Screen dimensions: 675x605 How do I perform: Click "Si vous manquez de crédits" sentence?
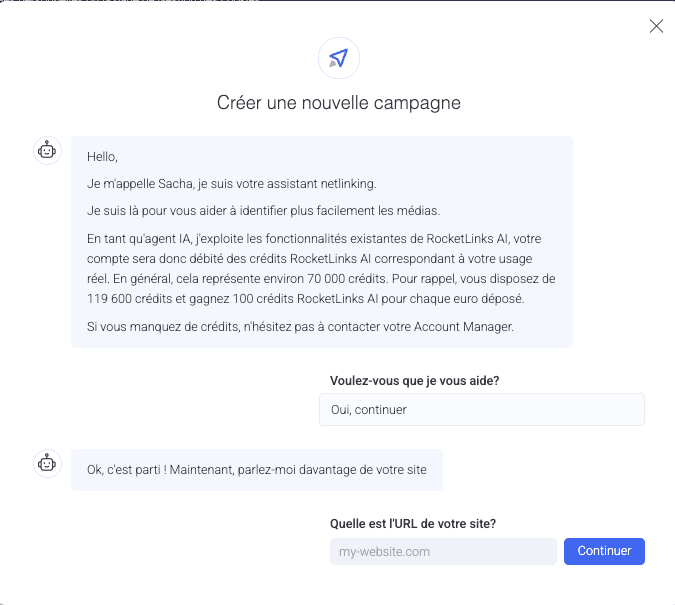tap(162, 326)
